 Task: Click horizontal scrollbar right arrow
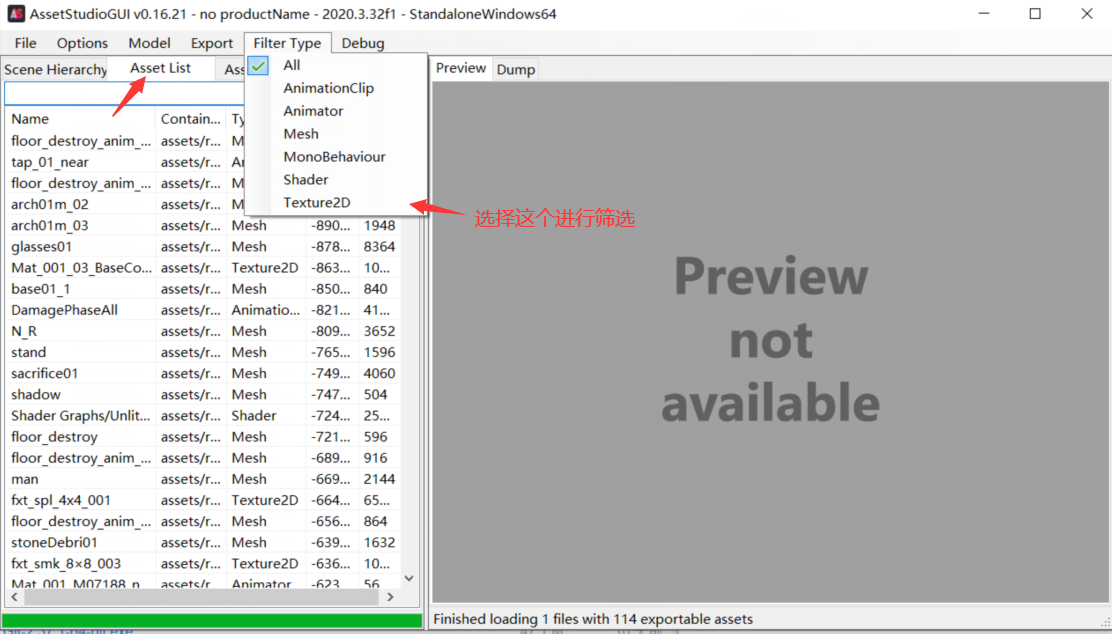click(390, 597)
